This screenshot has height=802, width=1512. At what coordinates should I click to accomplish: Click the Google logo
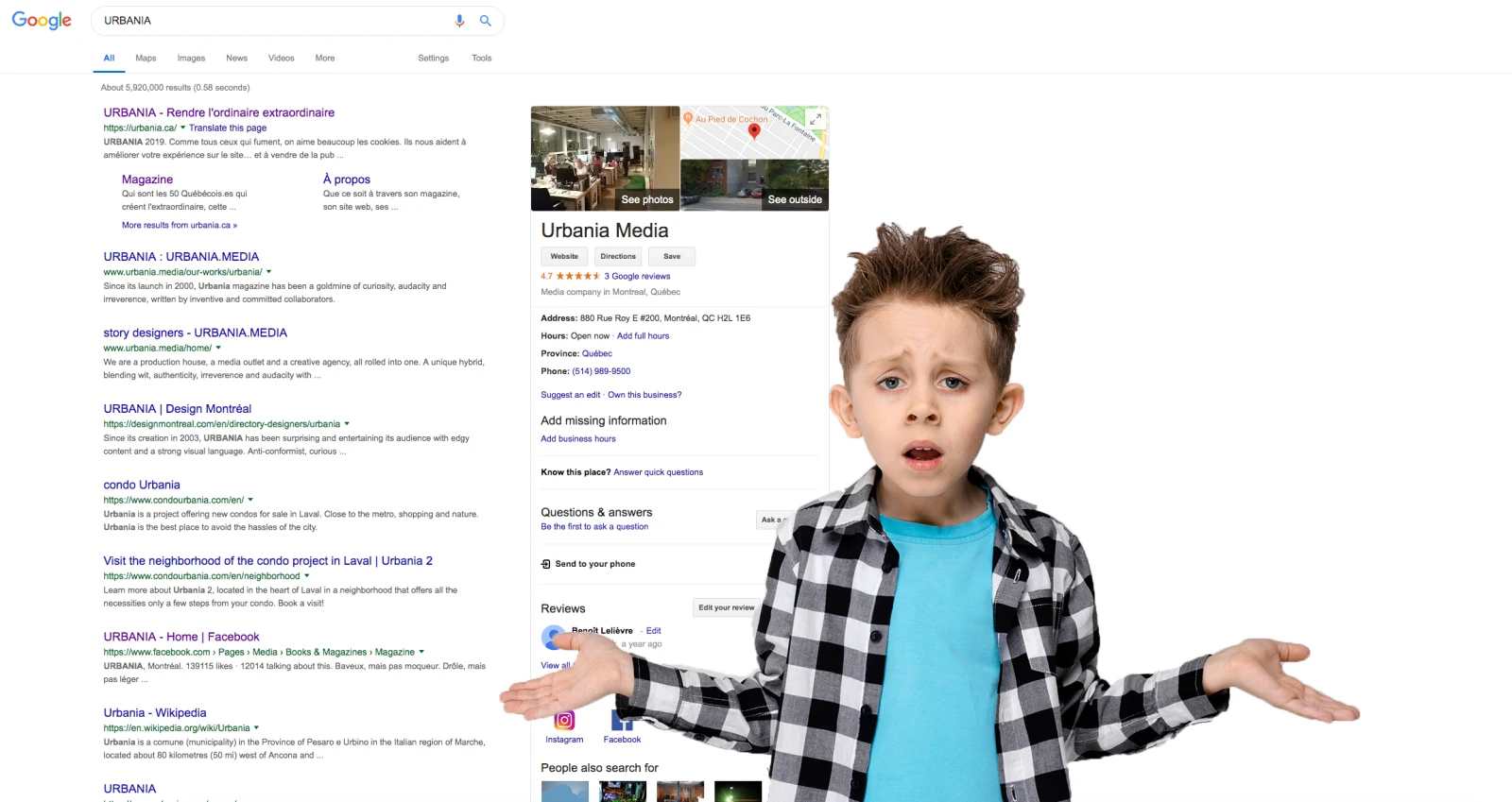pyautogui.click(x=42, y=21)
